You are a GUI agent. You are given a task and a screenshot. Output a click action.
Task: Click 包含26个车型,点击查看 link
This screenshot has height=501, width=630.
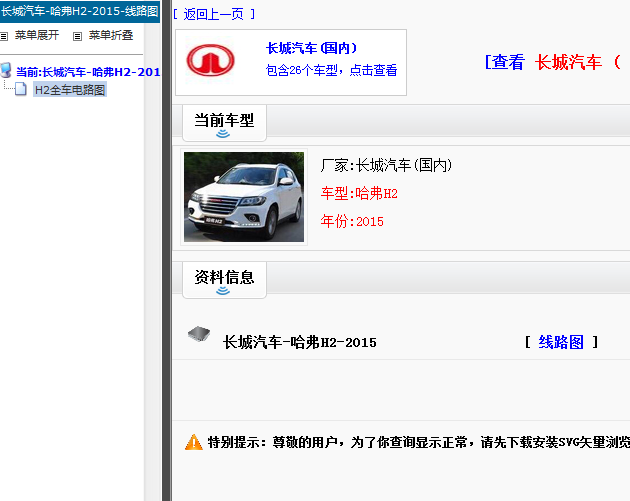pyautogui.click(x=331, y=70)
